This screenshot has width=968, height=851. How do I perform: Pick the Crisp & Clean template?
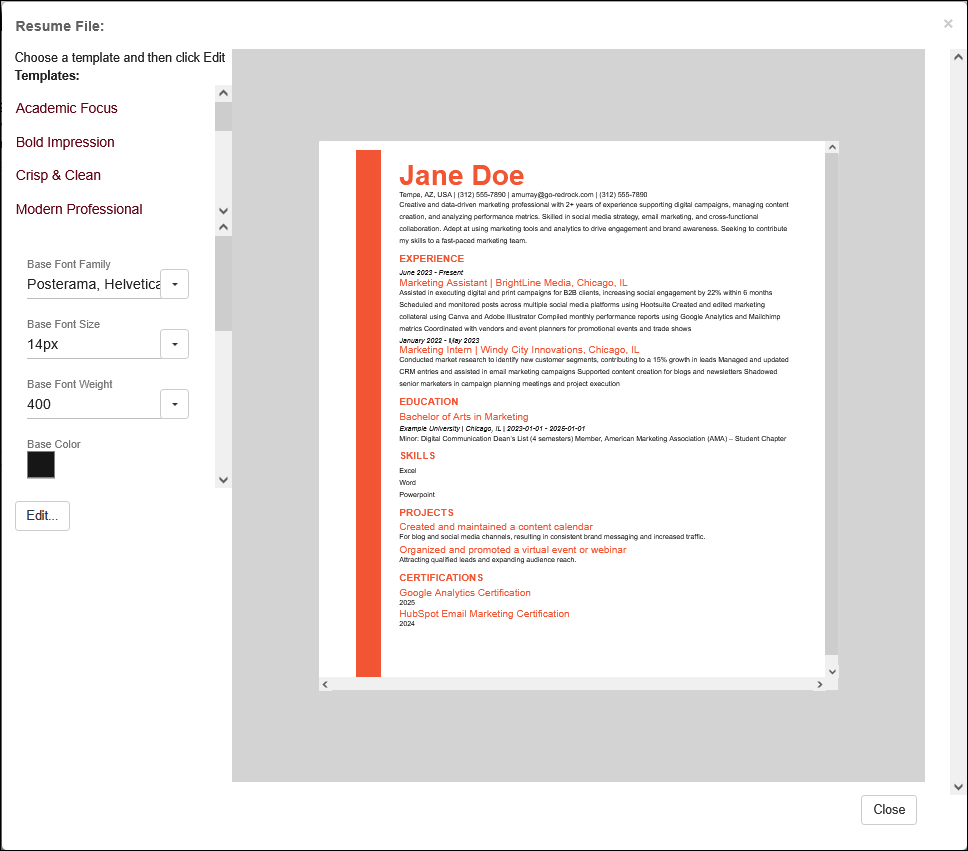58,175
